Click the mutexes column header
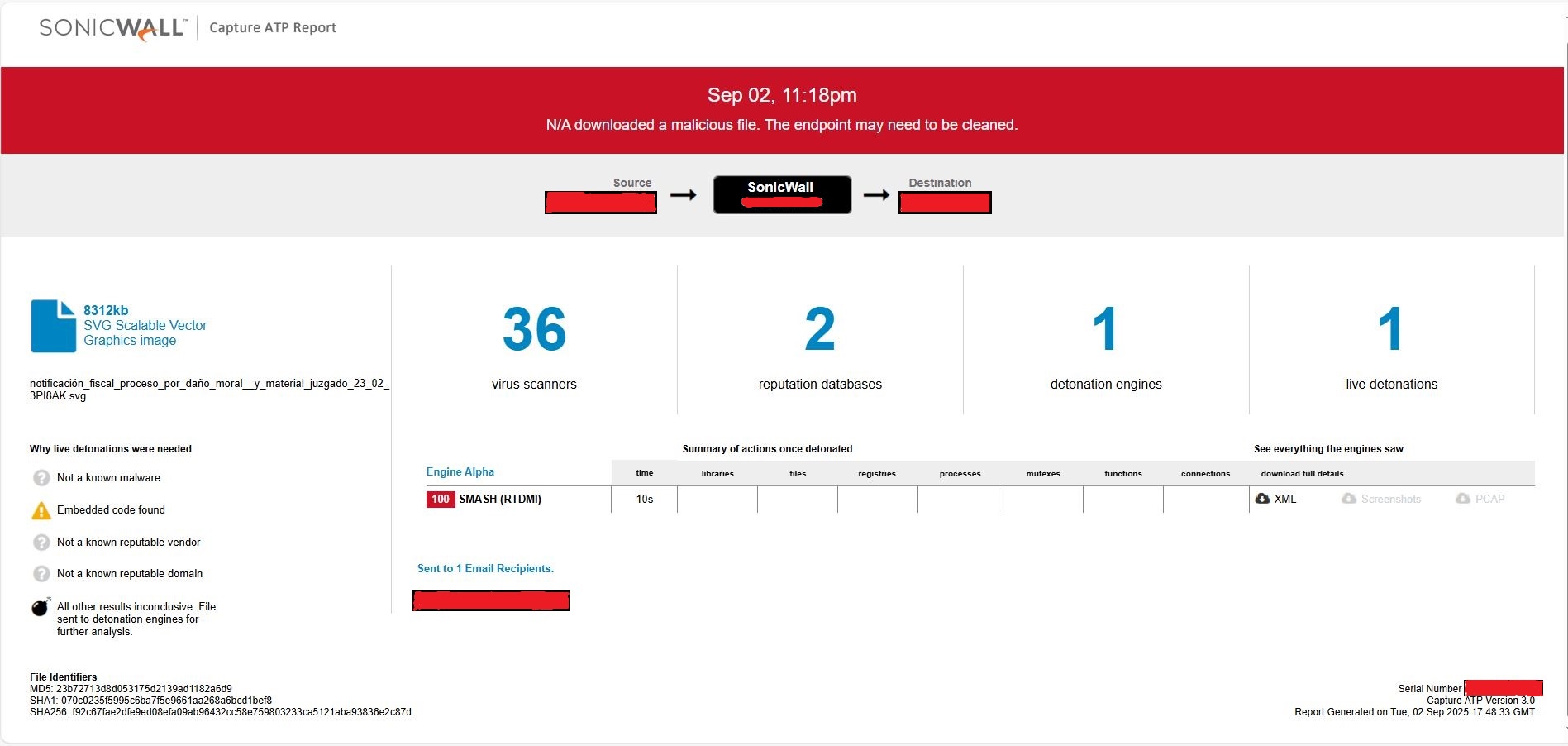Screen dimensions: 1568x746 tap(1043, 474)
